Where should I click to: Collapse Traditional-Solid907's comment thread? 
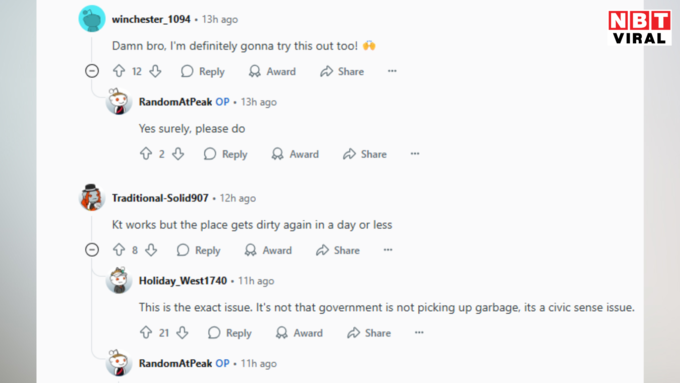tap(92, 249)
